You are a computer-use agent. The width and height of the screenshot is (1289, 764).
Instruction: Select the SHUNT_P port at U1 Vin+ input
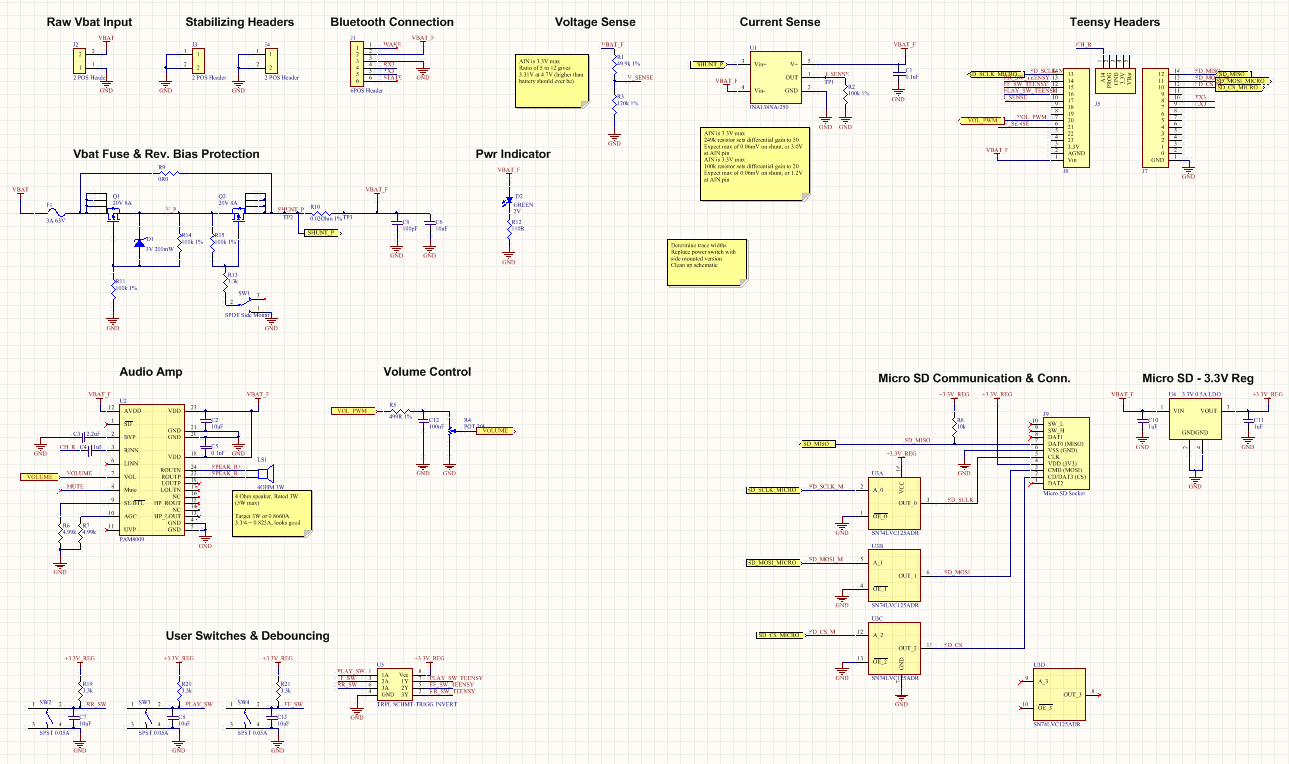[707, 64]
